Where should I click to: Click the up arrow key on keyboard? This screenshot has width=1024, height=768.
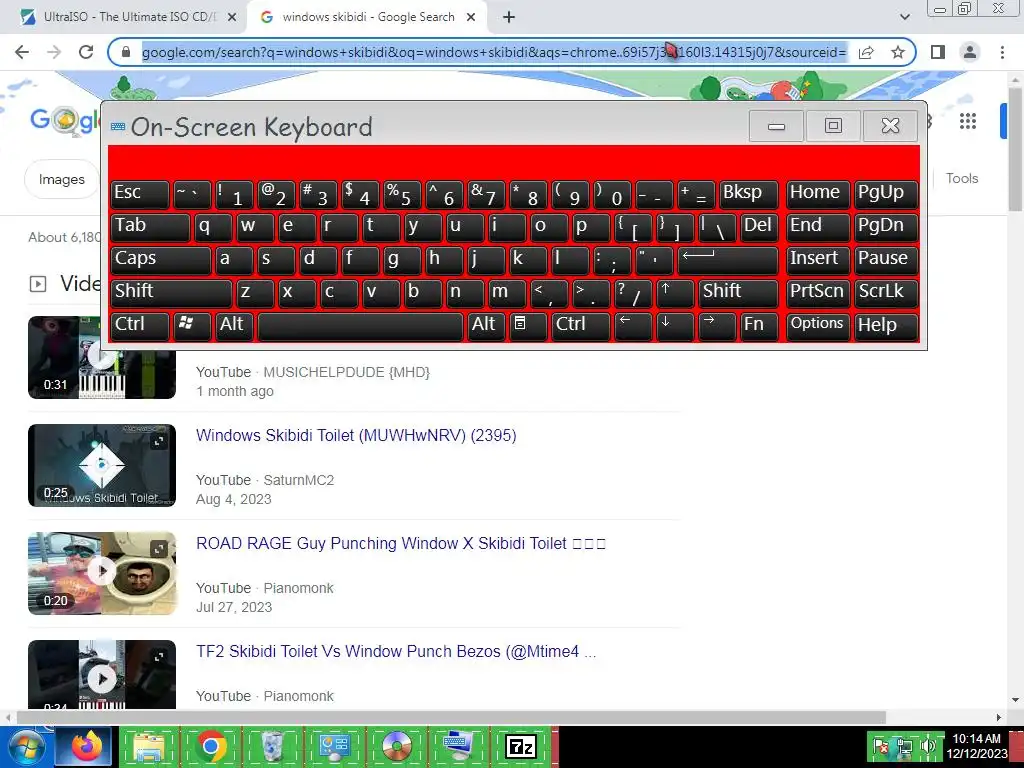(674, 293)
